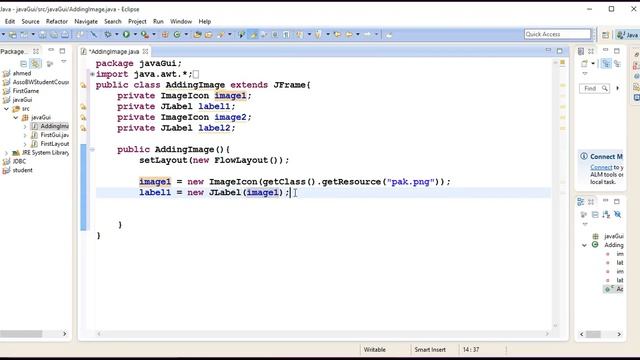Click the New Java Class icon in toolbar
The image size is (640, 360).
tap(177, 35)
